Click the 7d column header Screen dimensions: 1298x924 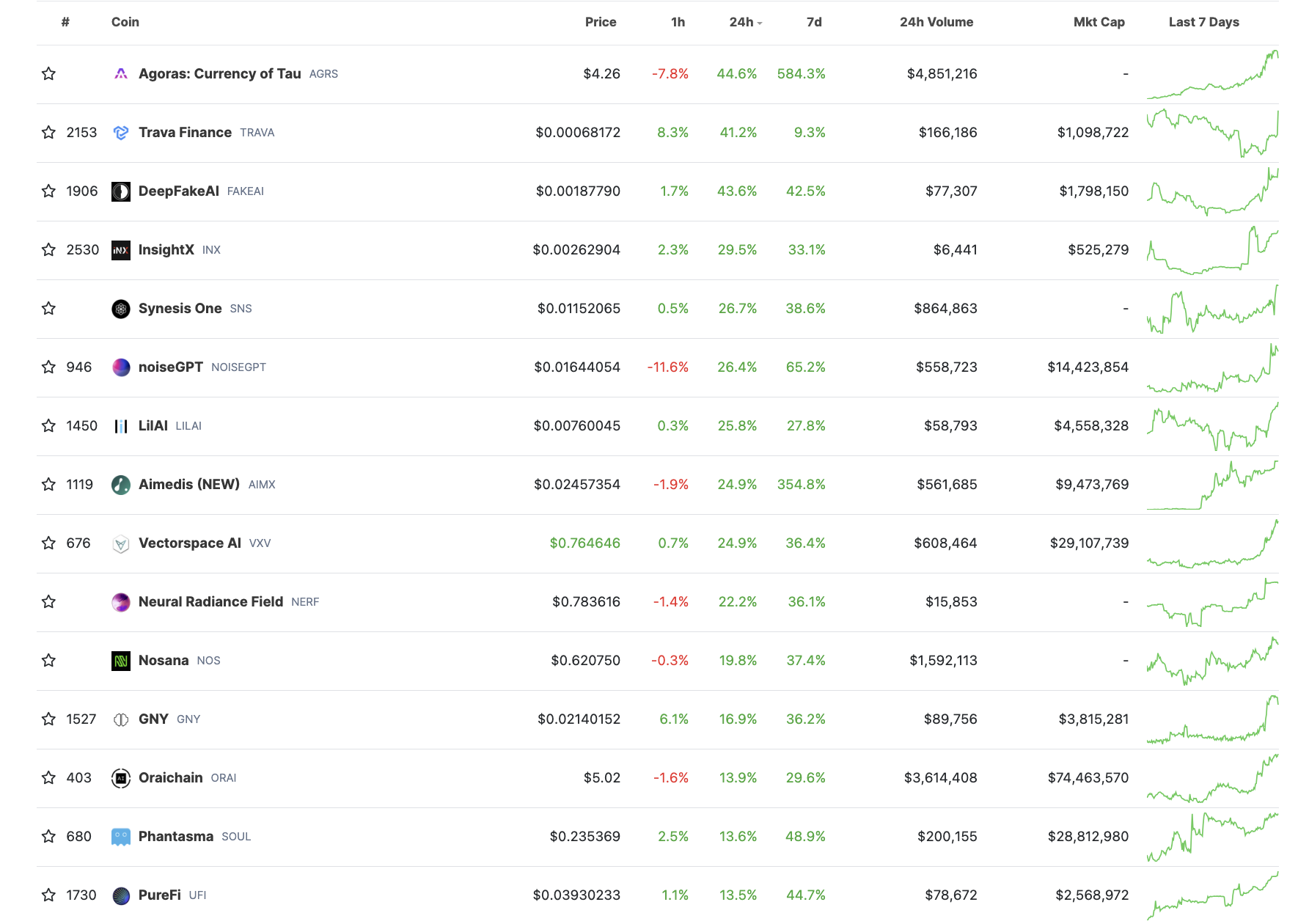pos(814,22)
